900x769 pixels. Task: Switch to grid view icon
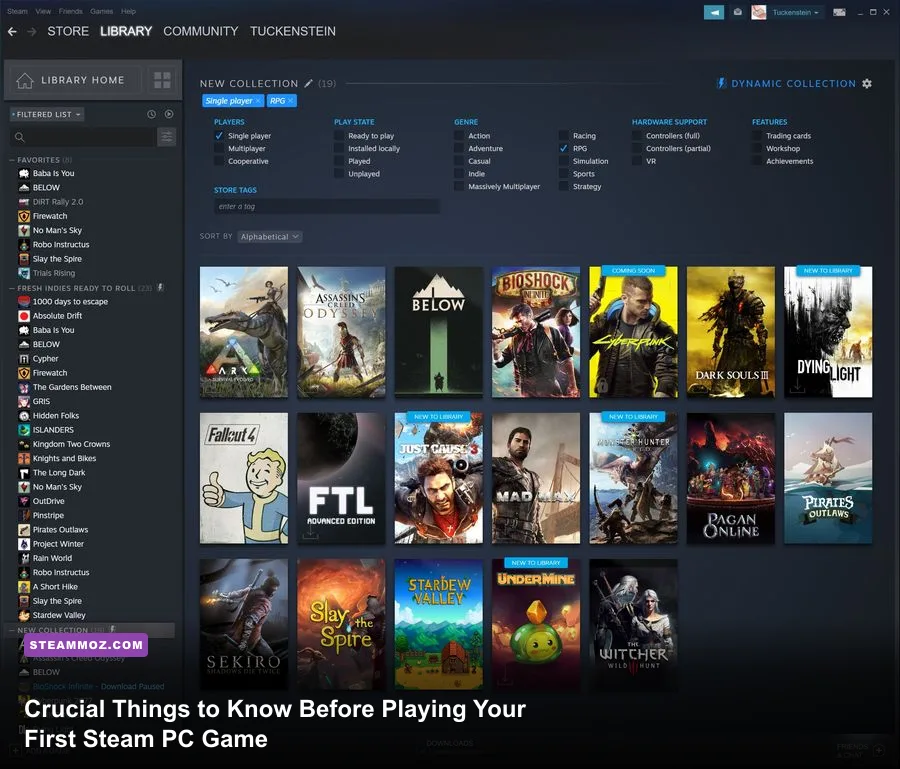click(x=162, y=80)
